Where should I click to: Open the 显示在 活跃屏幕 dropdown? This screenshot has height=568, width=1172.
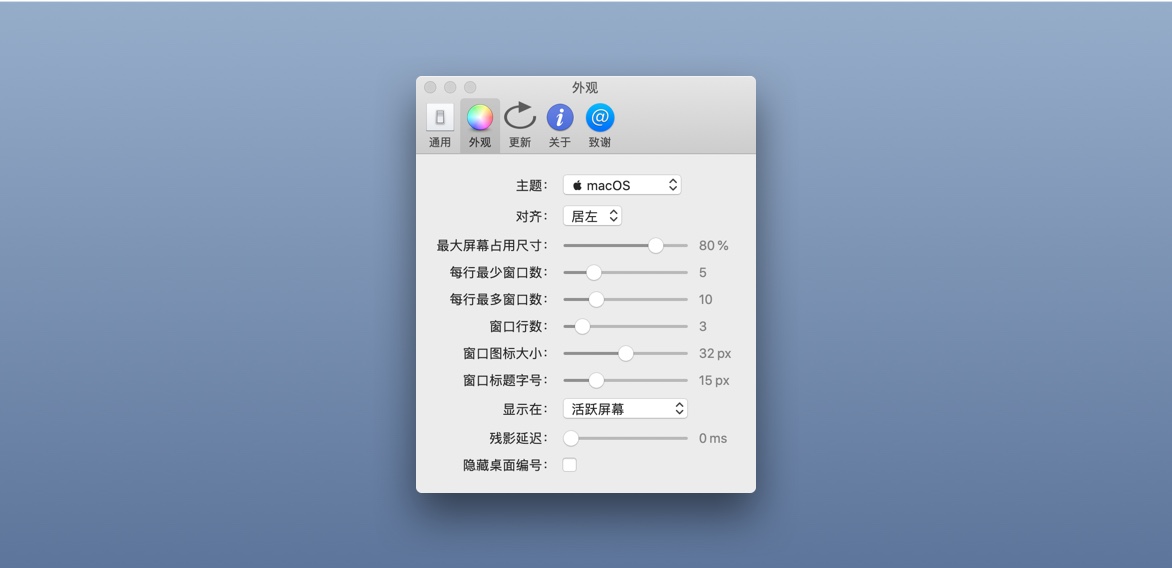pos(625,409)
